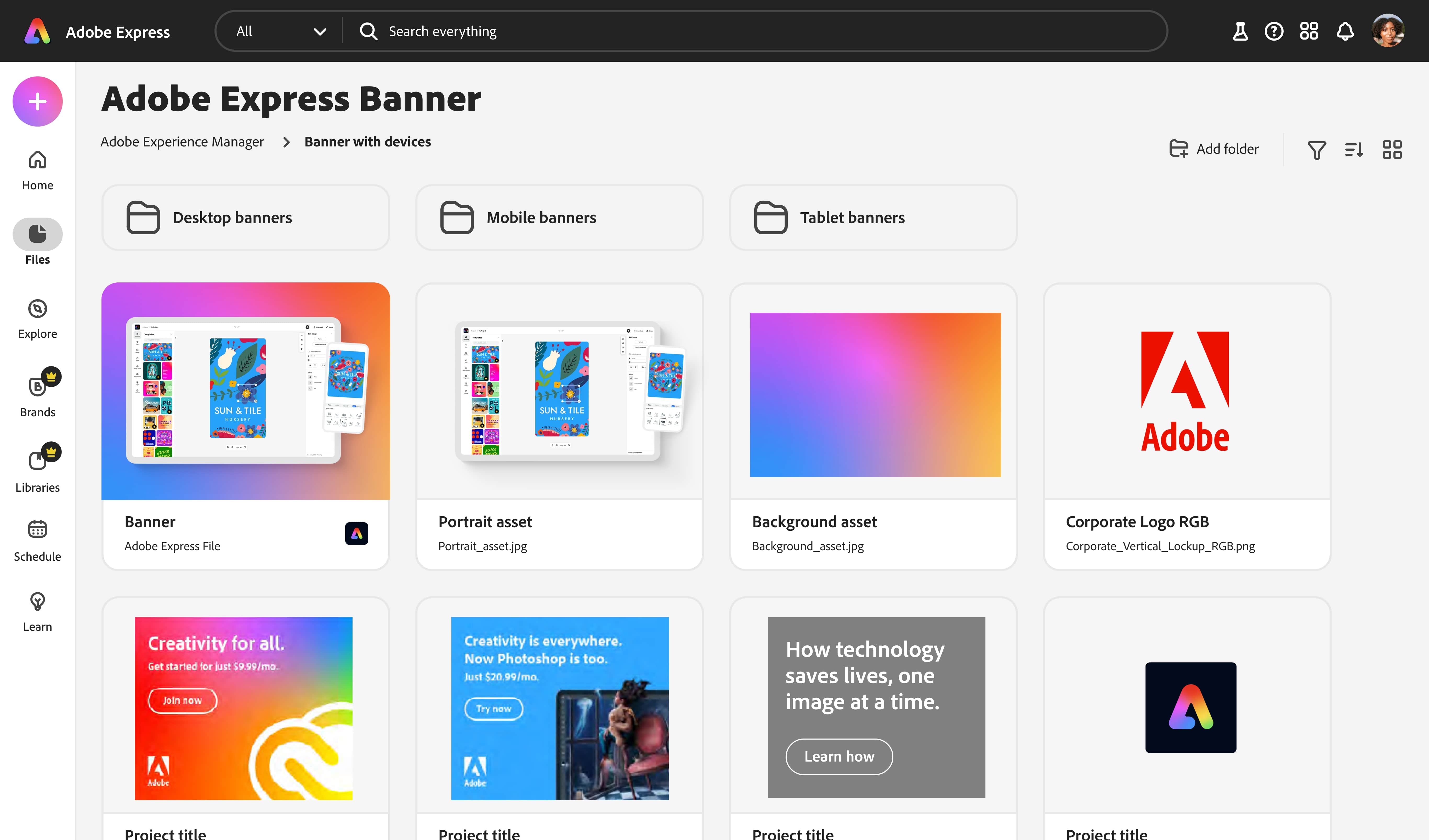Image resolution: width=1429 pixels, height=840 pixels.
Task: Open the sort order icon
Action: [1354, 150]
